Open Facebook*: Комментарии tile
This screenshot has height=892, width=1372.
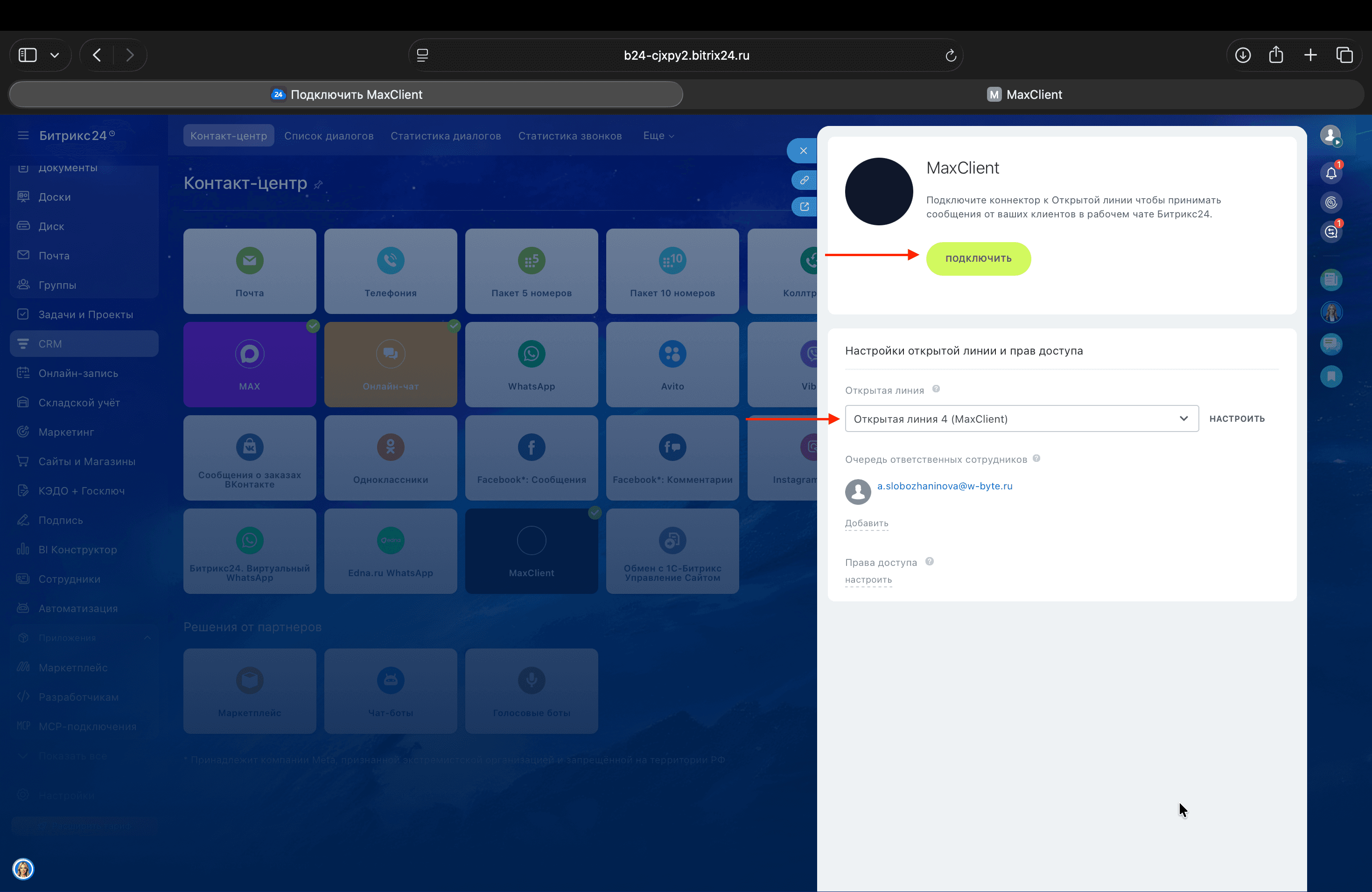coord(672,458)
